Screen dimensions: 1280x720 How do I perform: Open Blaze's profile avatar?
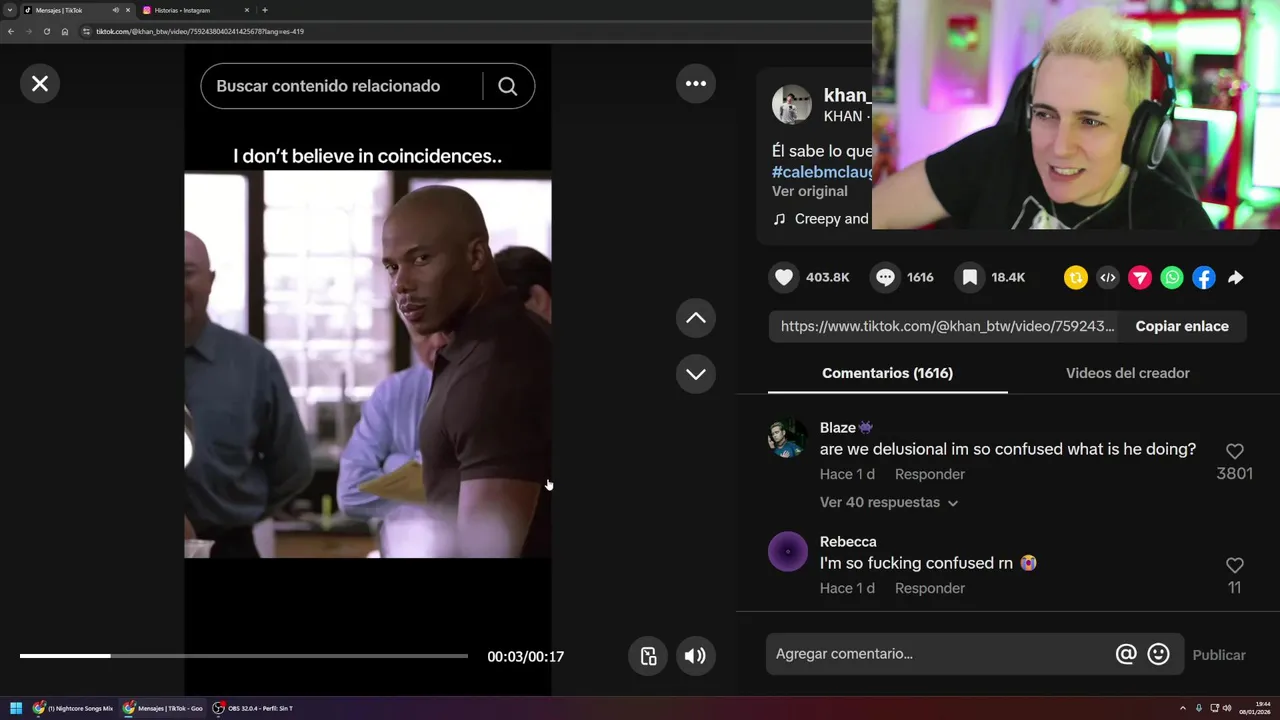[x=788, y=438]
